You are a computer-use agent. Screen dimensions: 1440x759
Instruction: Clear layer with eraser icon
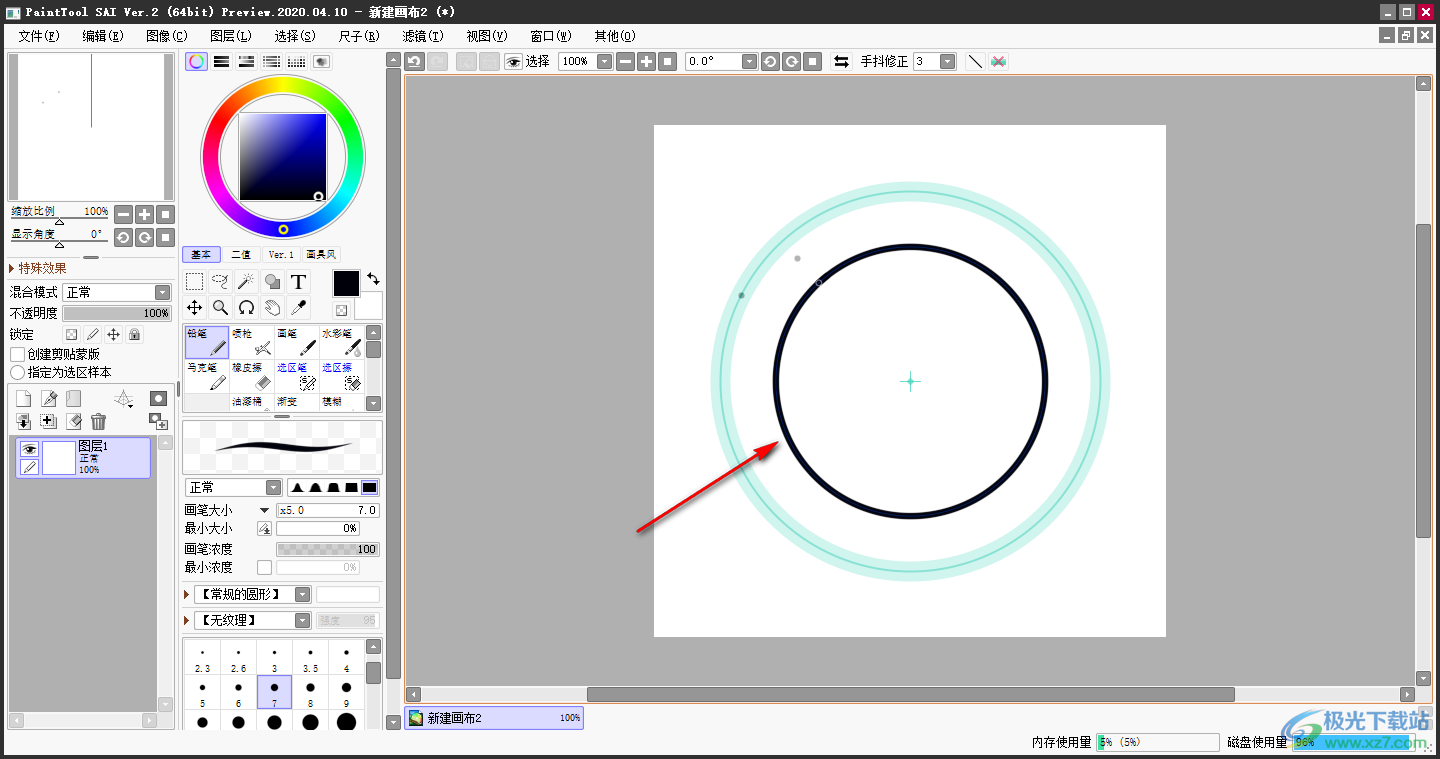[73, 422]
